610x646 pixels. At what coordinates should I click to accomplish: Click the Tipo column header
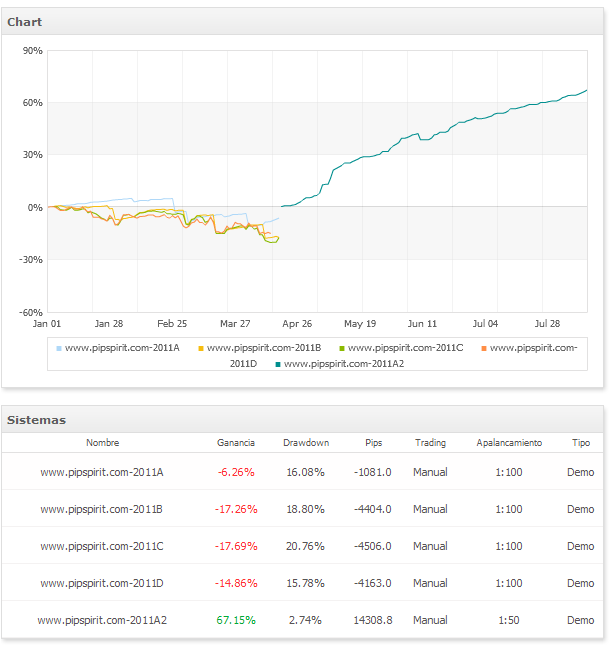[x=580, y=442]
